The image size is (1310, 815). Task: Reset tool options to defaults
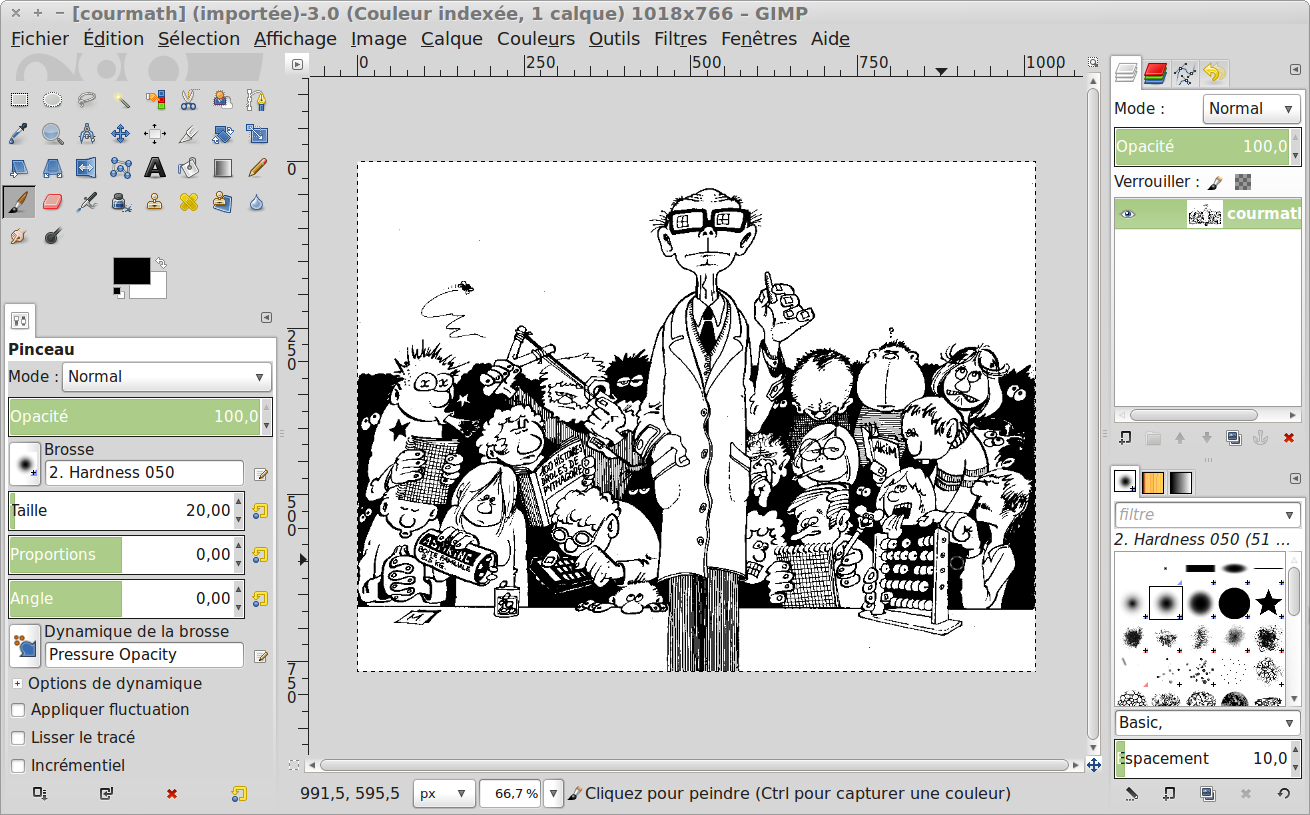click(x=238, y=794)
